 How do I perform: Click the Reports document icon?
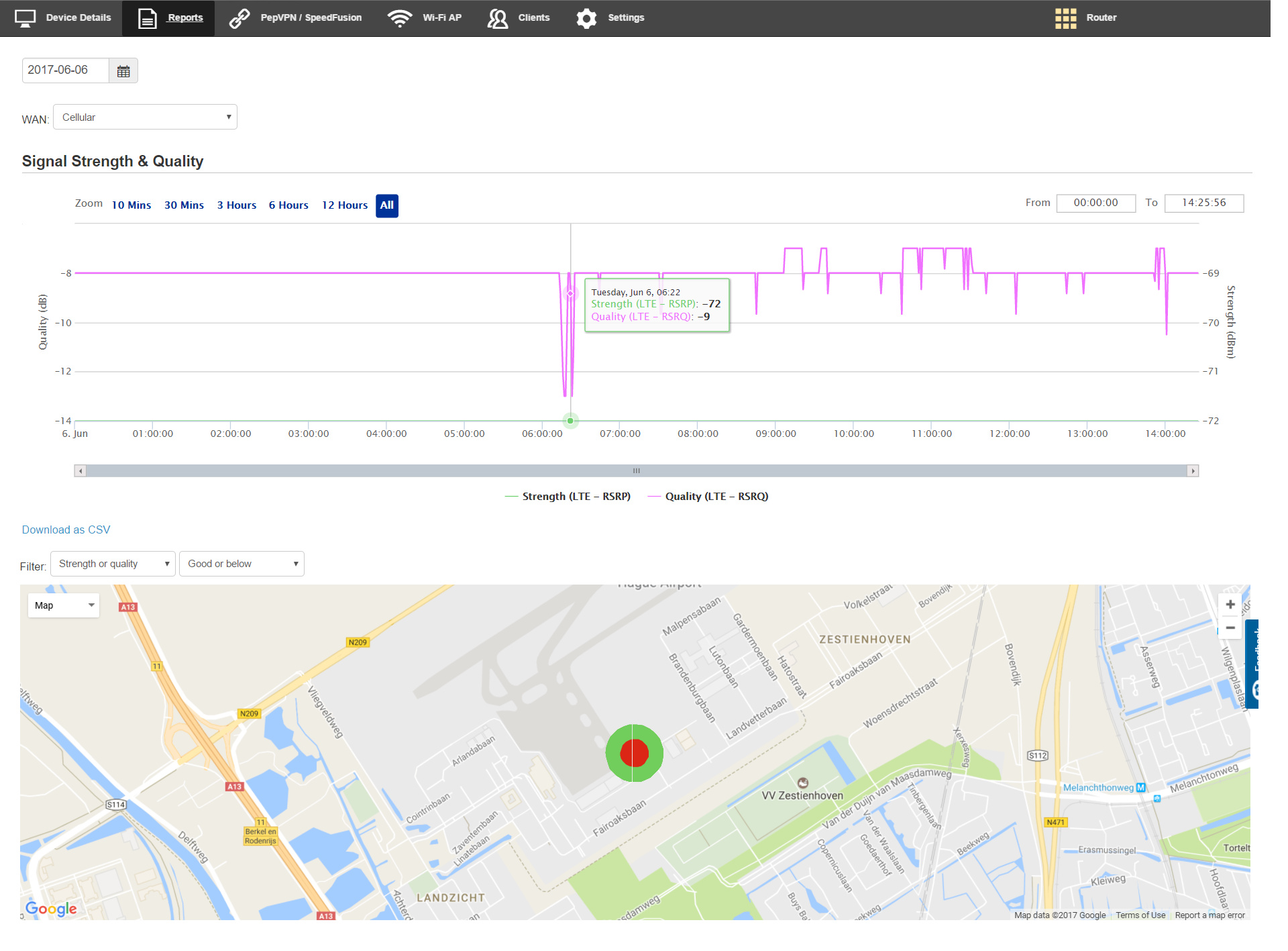(147, 18)
